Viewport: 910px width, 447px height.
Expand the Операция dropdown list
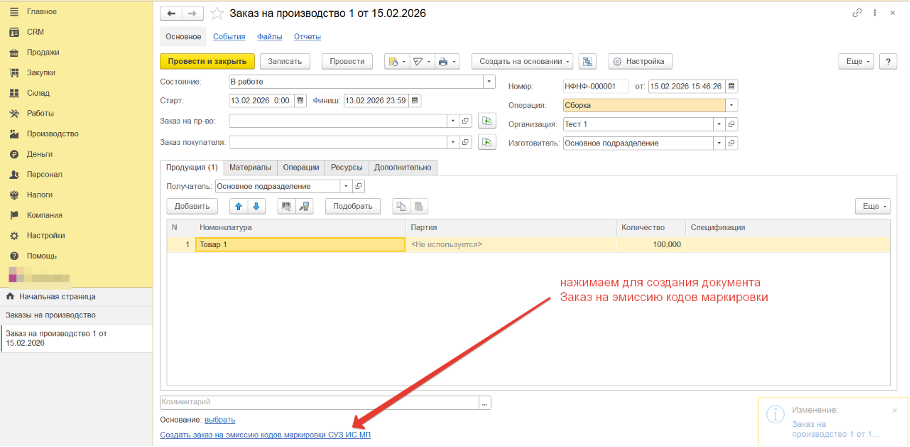(x=732, y=105)
